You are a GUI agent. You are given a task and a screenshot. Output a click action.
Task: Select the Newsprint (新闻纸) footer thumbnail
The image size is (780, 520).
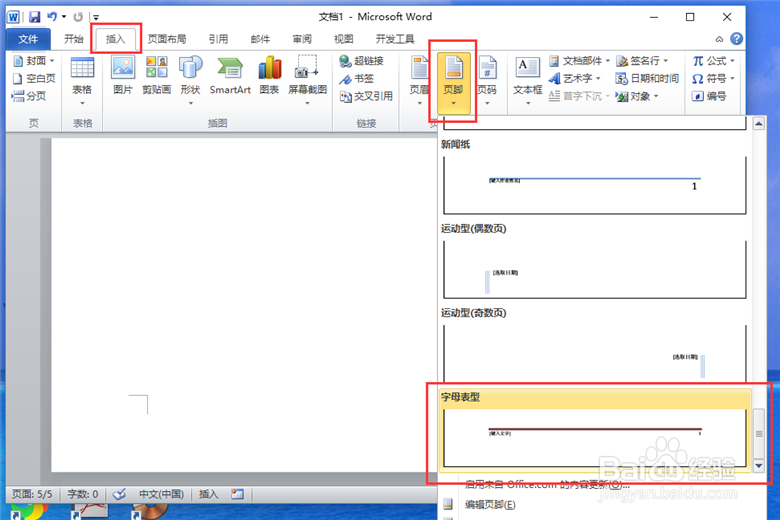[594, 185]
